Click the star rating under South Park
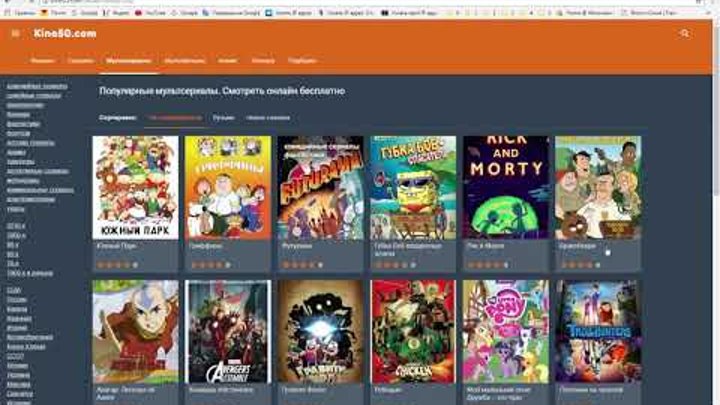720x405 pixels. click(x=116, y=265)
